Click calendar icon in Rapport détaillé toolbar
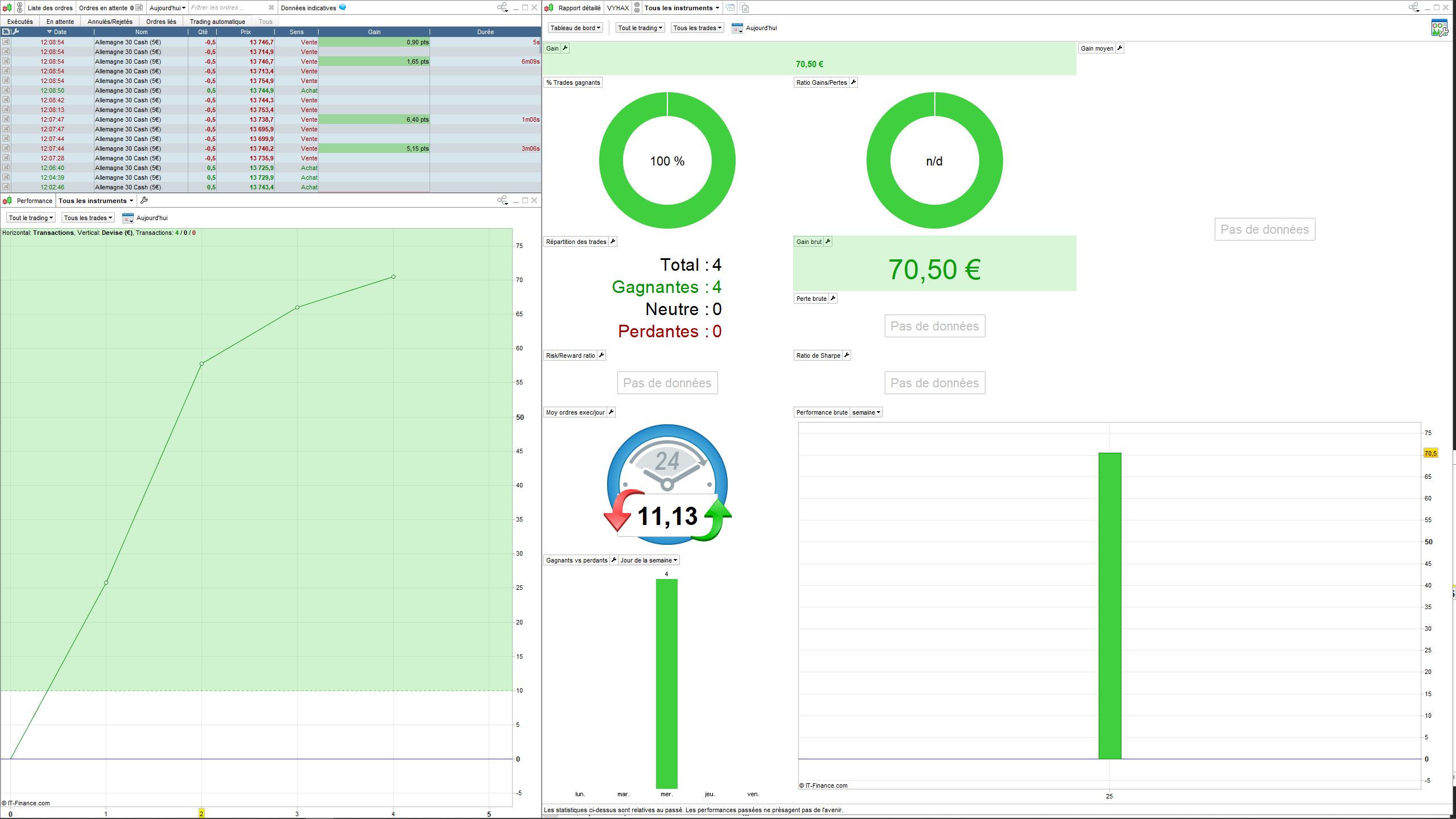Screen dimensions: 1456x819 [x=737, y=28]
